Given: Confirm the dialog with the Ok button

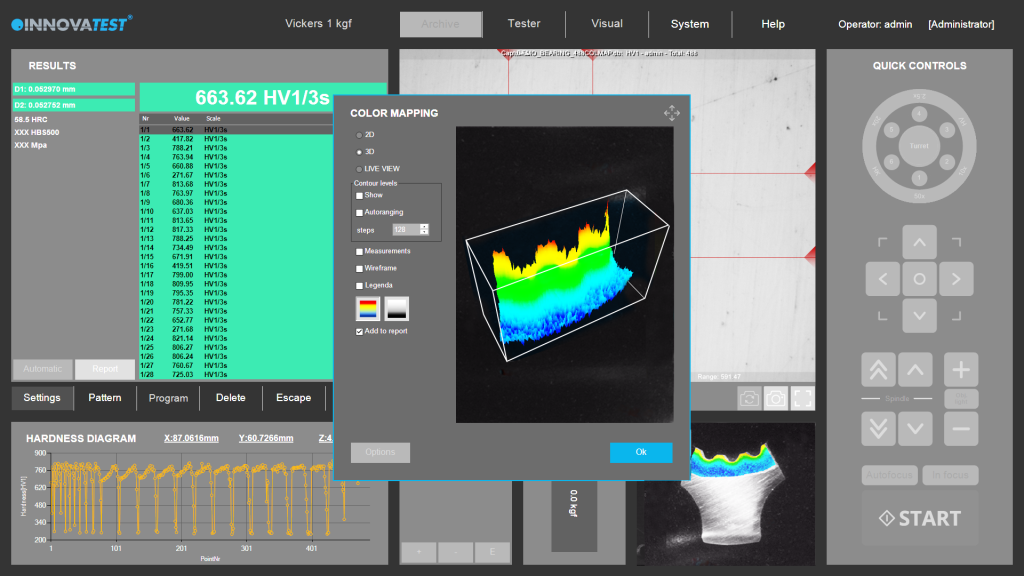Looking at the screenshot, I should 641,452.
